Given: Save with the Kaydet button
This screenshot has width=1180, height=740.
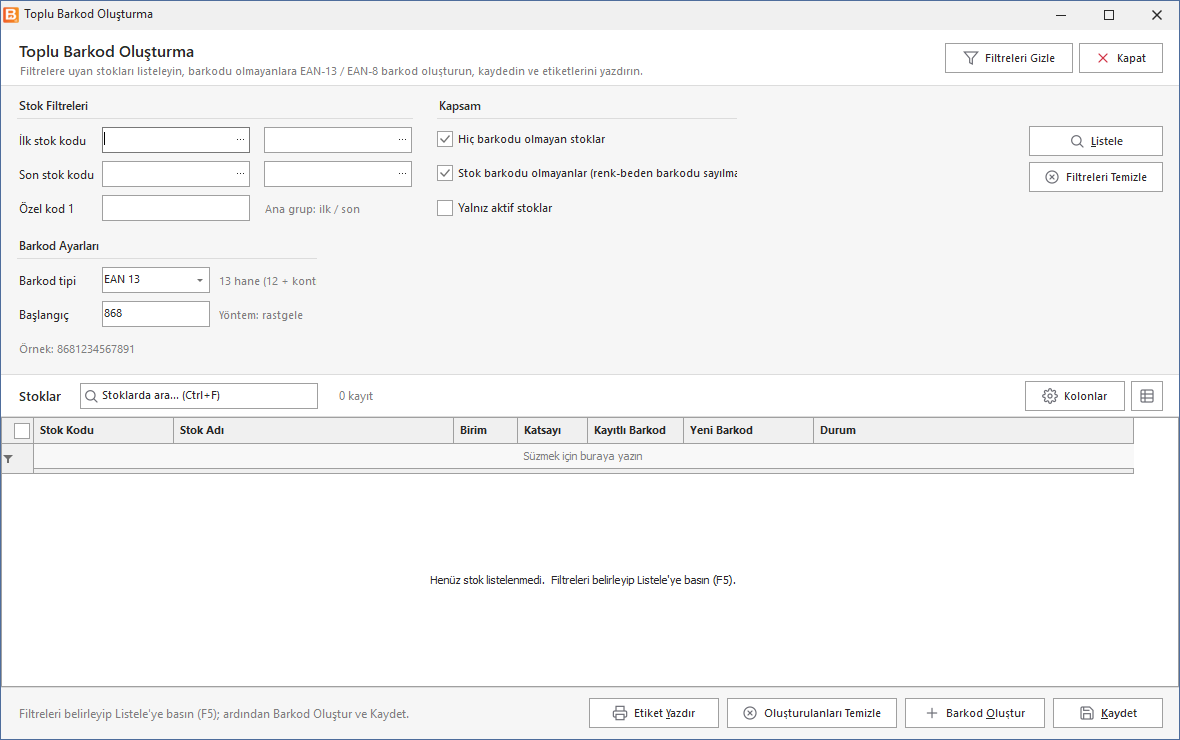Looking at the screenshot, I should (1108, 713).
